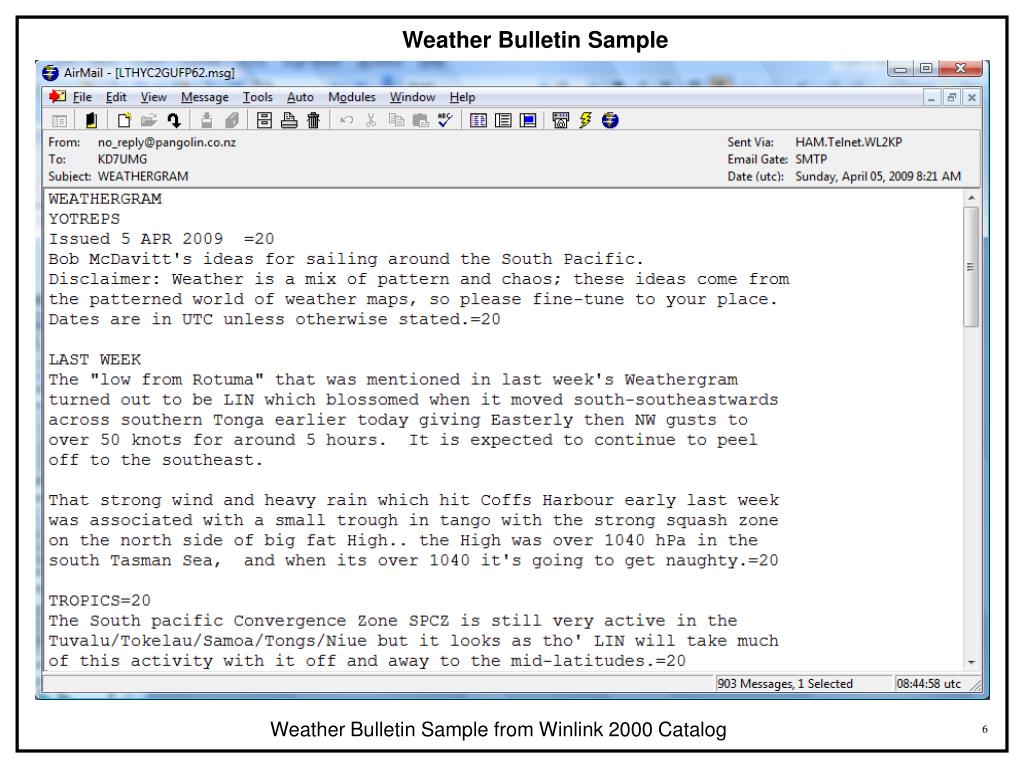Viewport: 1024px width, 768px height.
Task: Minimize the AirMail application window
Action: (901, 69)
